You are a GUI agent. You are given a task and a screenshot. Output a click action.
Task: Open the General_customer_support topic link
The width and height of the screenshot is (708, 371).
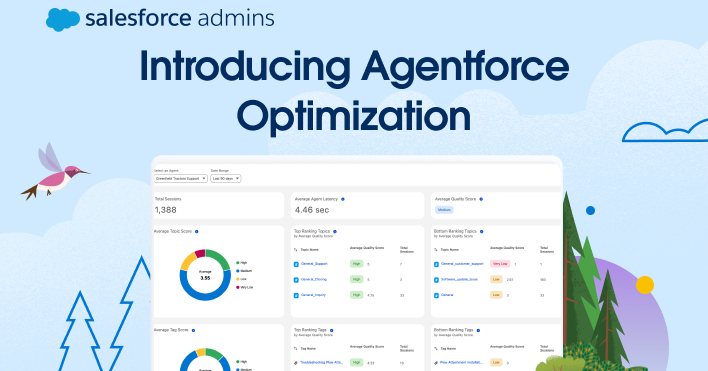462,264
